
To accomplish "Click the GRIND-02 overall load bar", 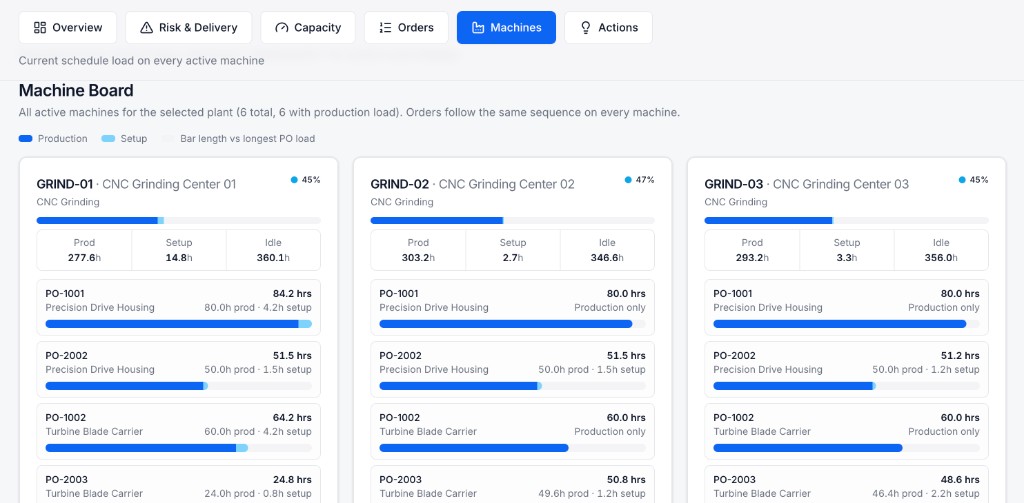I will pyautogui.click(x=512, y=221).
